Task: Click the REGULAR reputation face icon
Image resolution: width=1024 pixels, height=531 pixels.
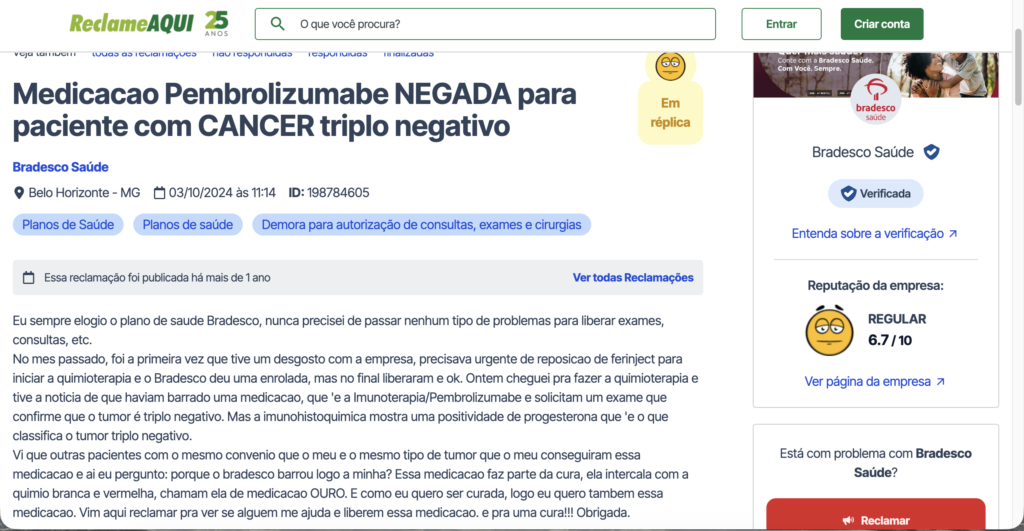Action: tap(829, 329)
